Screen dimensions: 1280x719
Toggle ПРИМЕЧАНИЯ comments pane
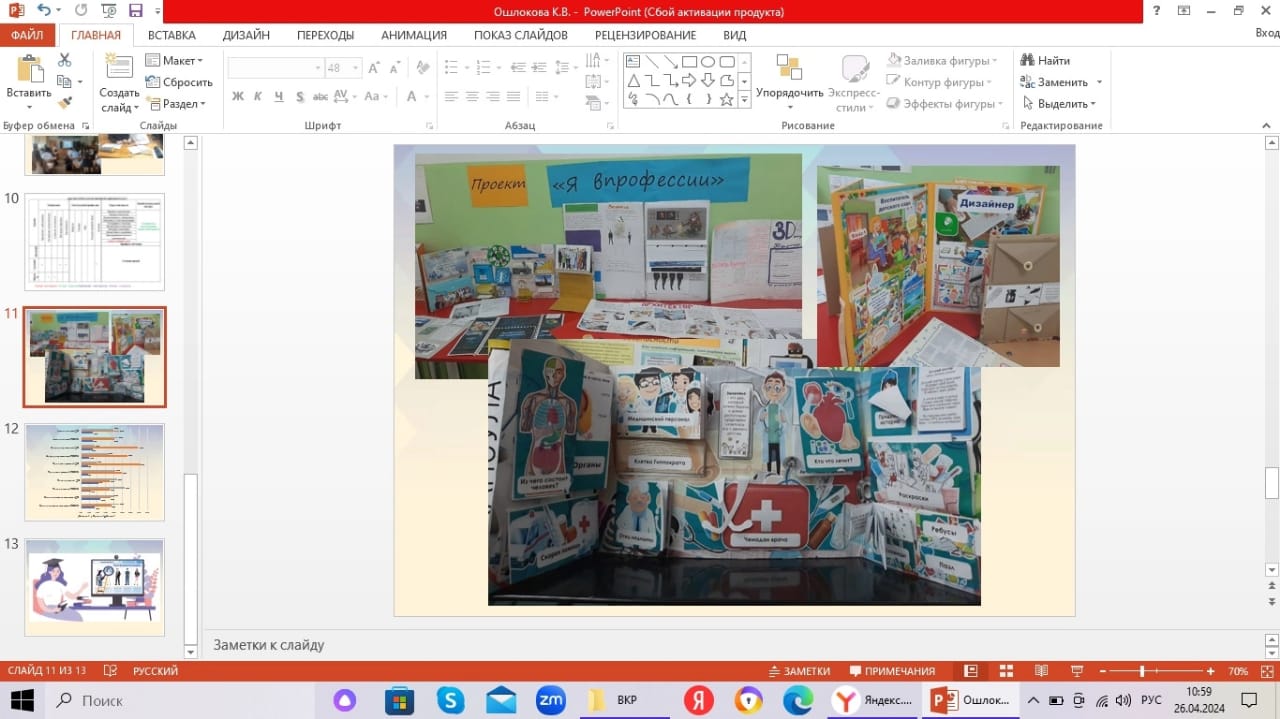(892, 671)
